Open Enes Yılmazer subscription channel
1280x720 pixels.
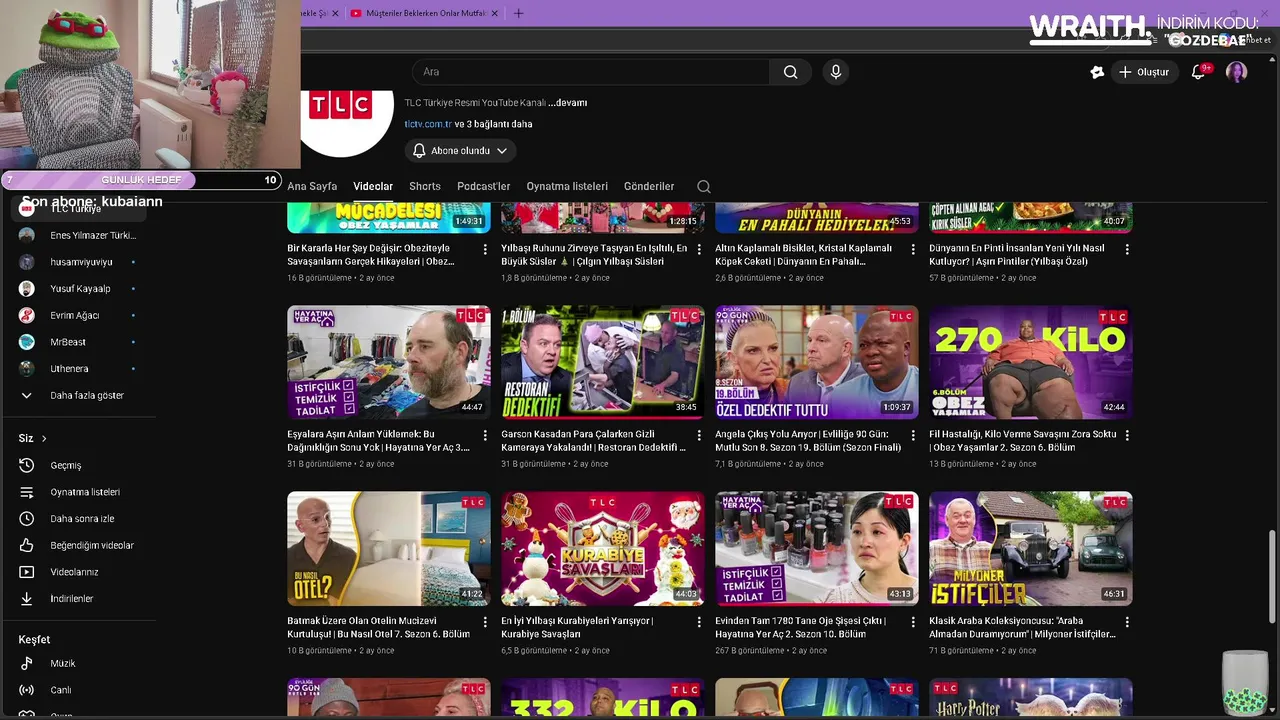pyautogui.click(x=78, y=235)
